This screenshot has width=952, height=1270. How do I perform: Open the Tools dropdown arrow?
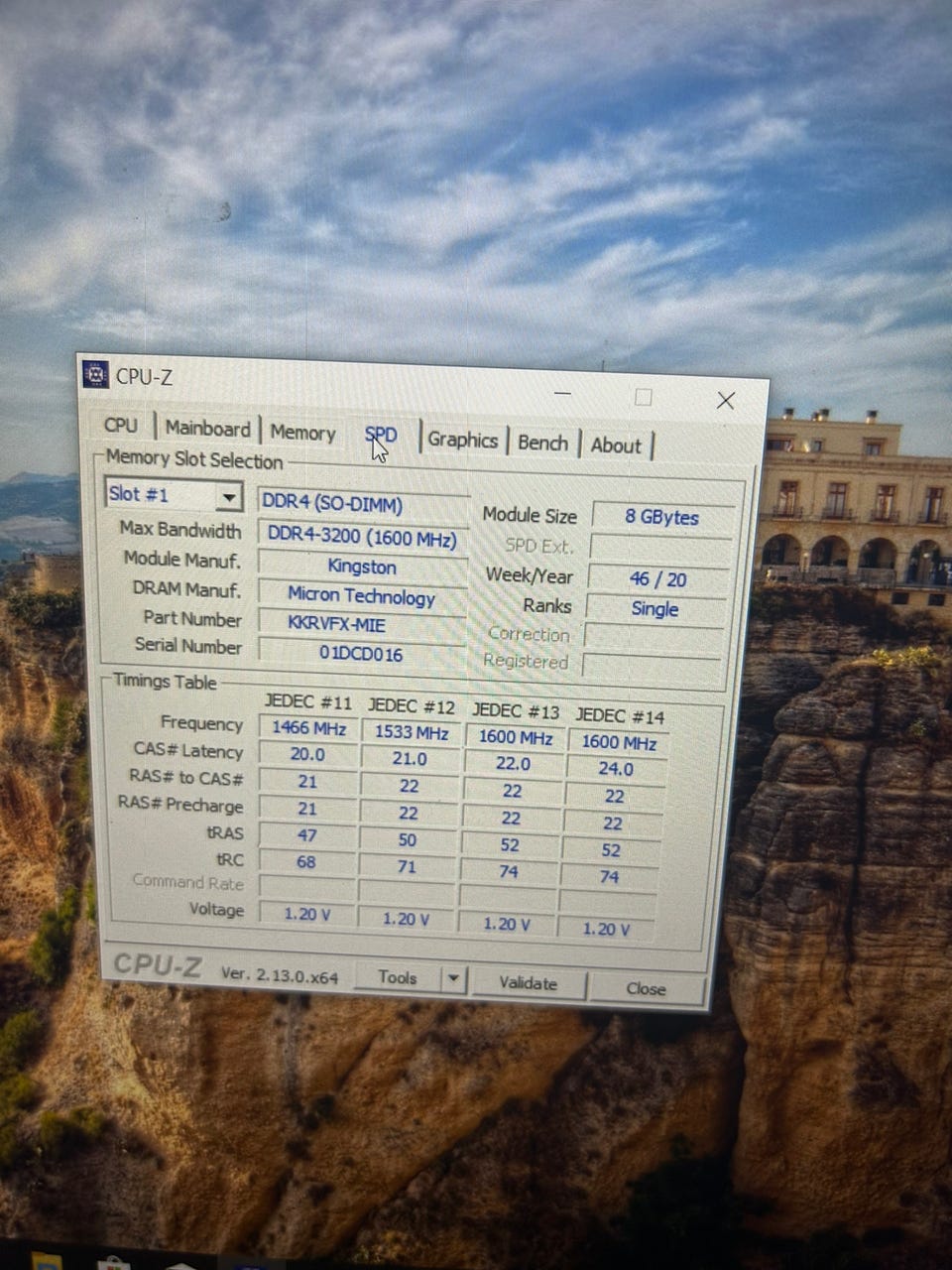click(x=453, y=979)
